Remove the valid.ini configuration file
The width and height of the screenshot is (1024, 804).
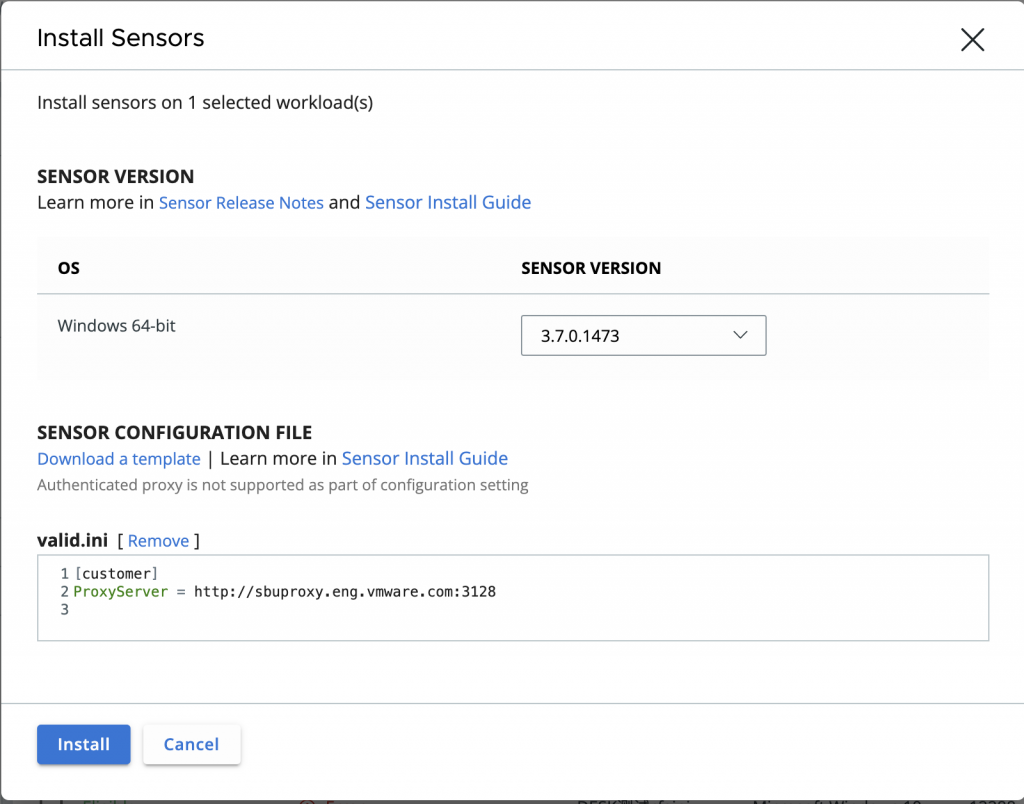point(158,541)
